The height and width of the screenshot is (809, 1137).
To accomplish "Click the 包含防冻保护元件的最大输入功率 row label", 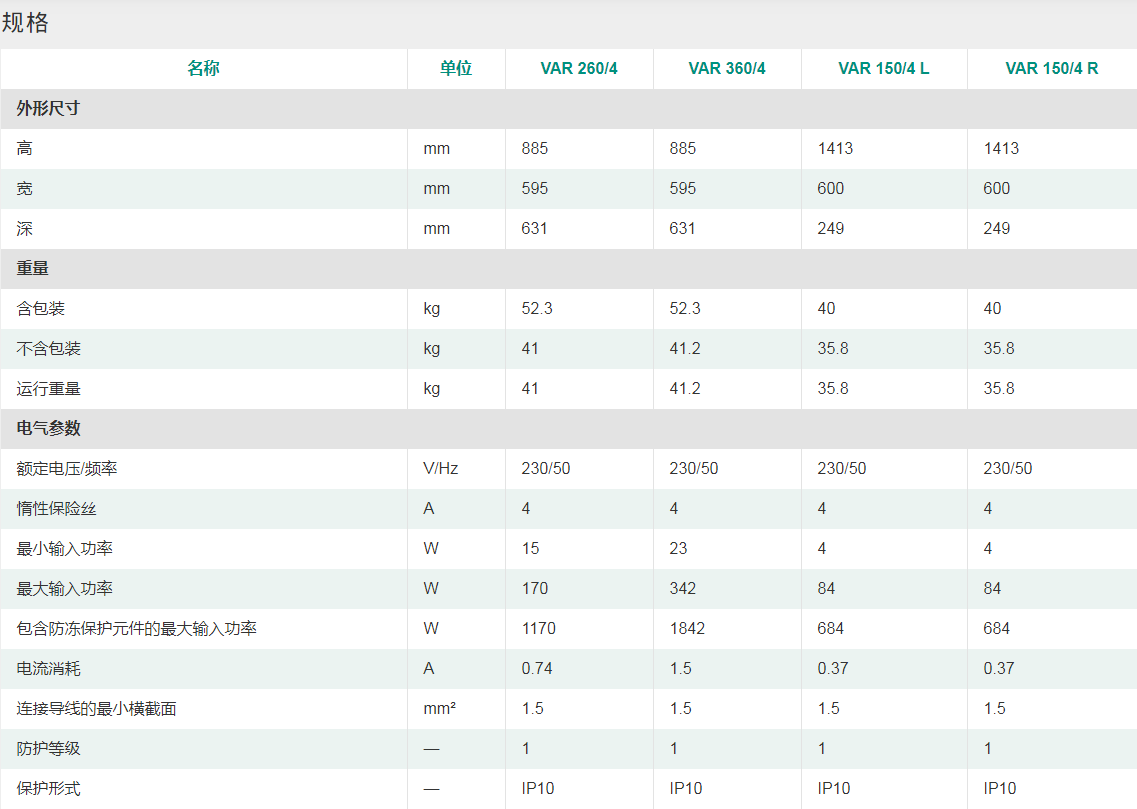I will (137, 629).
